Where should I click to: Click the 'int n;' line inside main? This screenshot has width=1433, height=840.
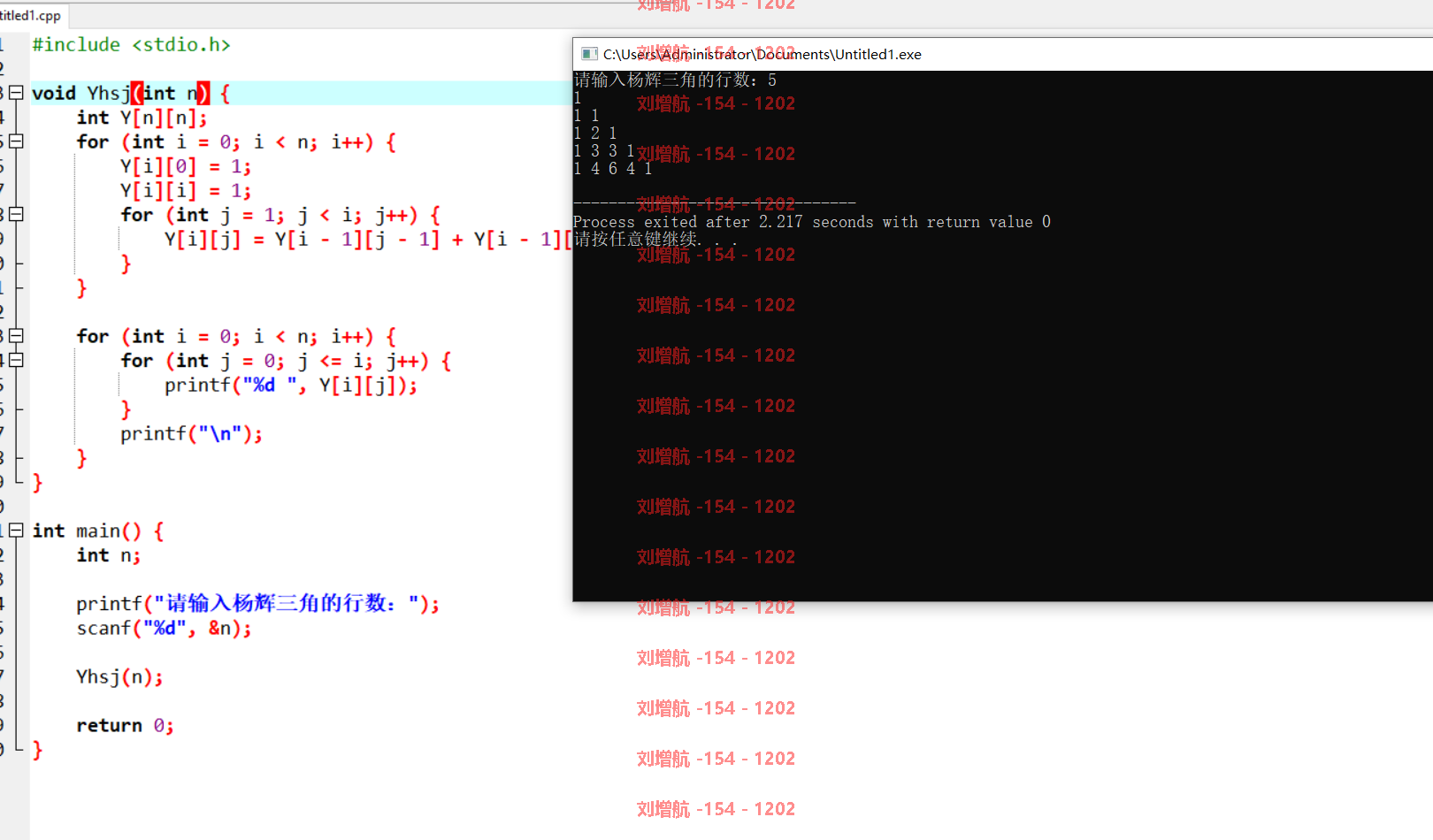point(109,555)
